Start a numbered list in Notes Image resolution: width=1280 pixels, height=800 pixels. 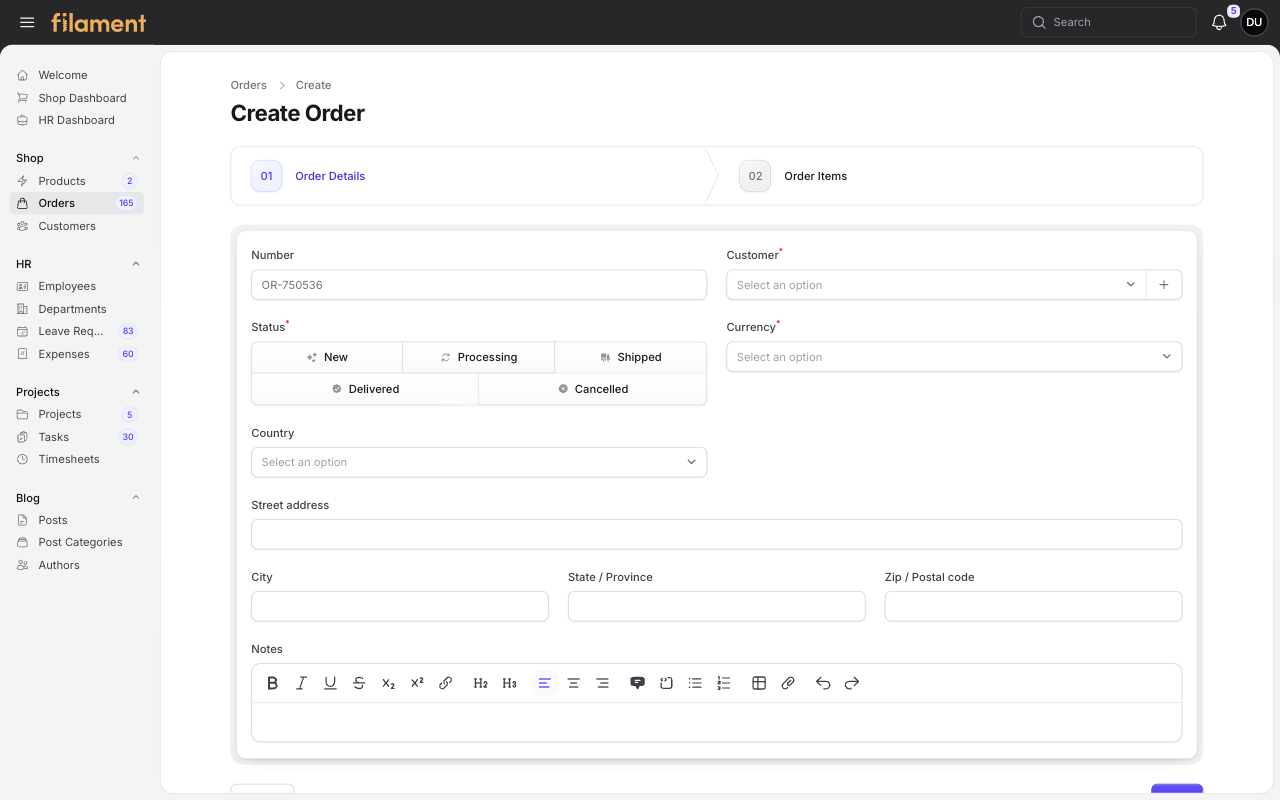(x=724, y=683)
